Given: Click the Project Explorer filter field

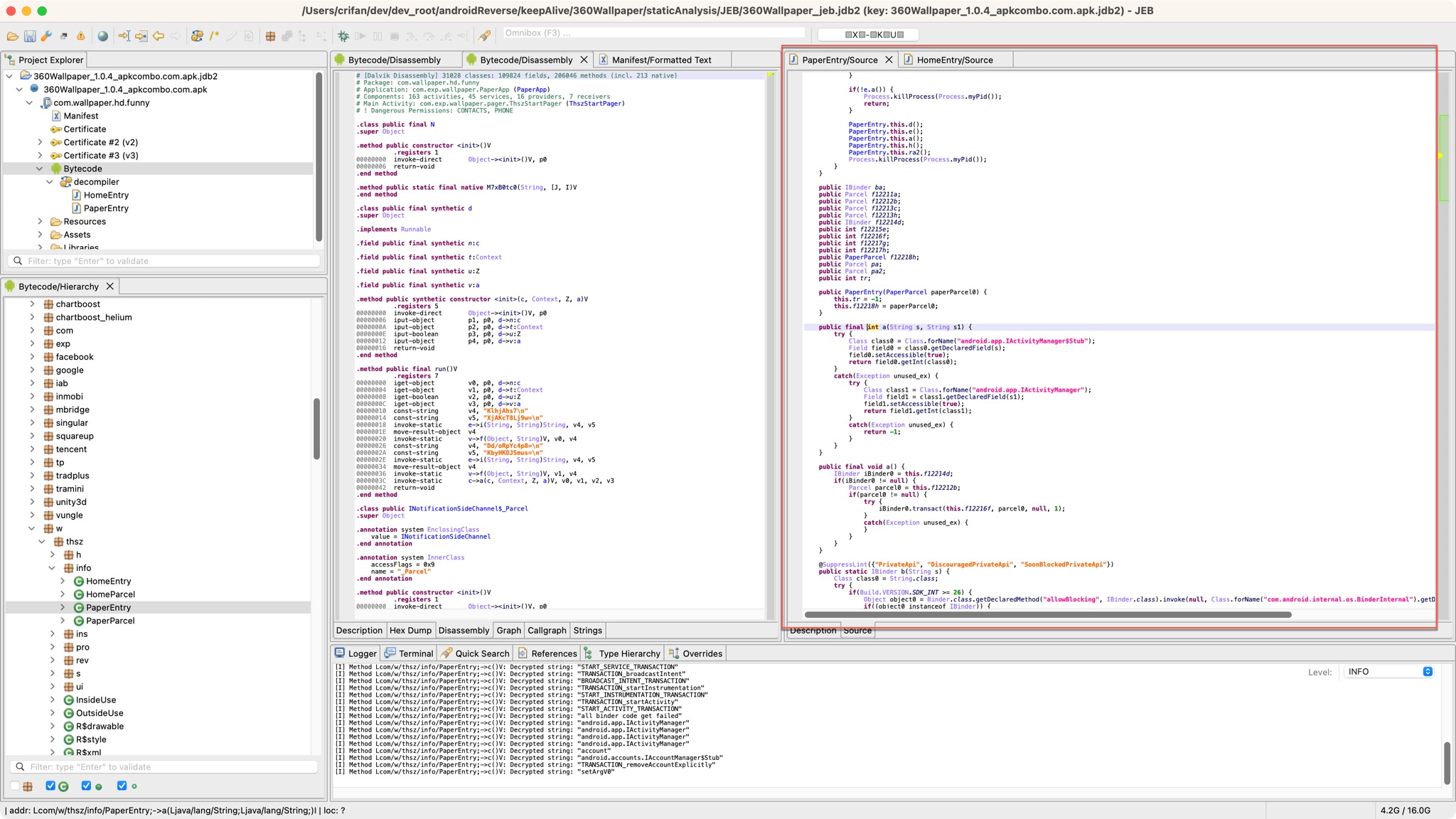Looking at the screenshot, I should click(x=165, y=261).
